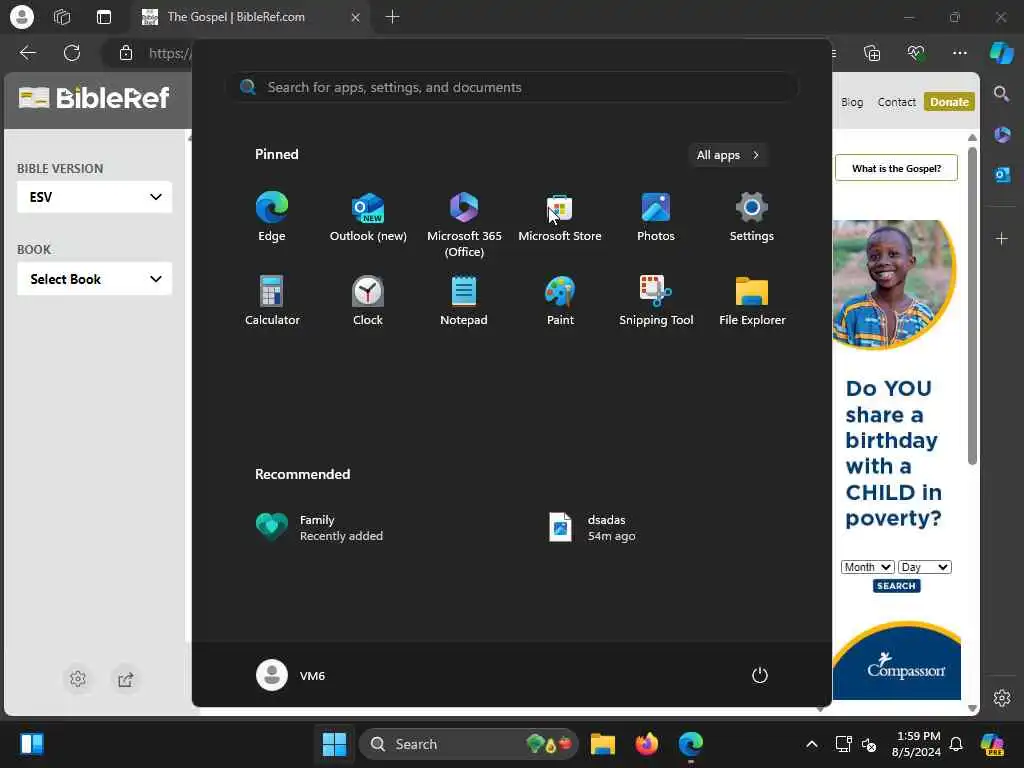Screen dimensions: 1024x768
Task: Open Settings from pinned apps
Action: [x=752, y=217]
